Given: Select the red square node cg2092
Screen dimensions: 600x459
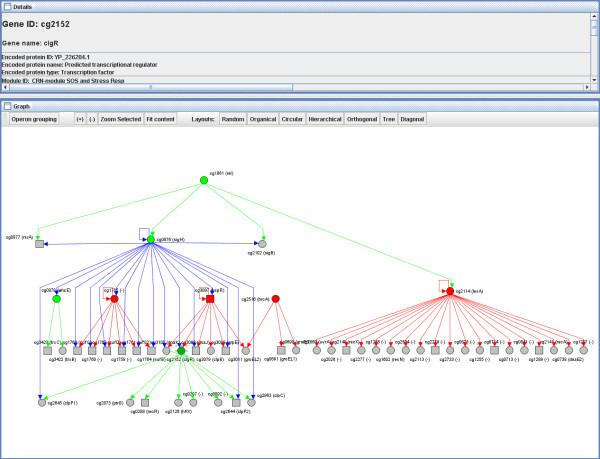Looking at the screenshot, I should [211, 298].
